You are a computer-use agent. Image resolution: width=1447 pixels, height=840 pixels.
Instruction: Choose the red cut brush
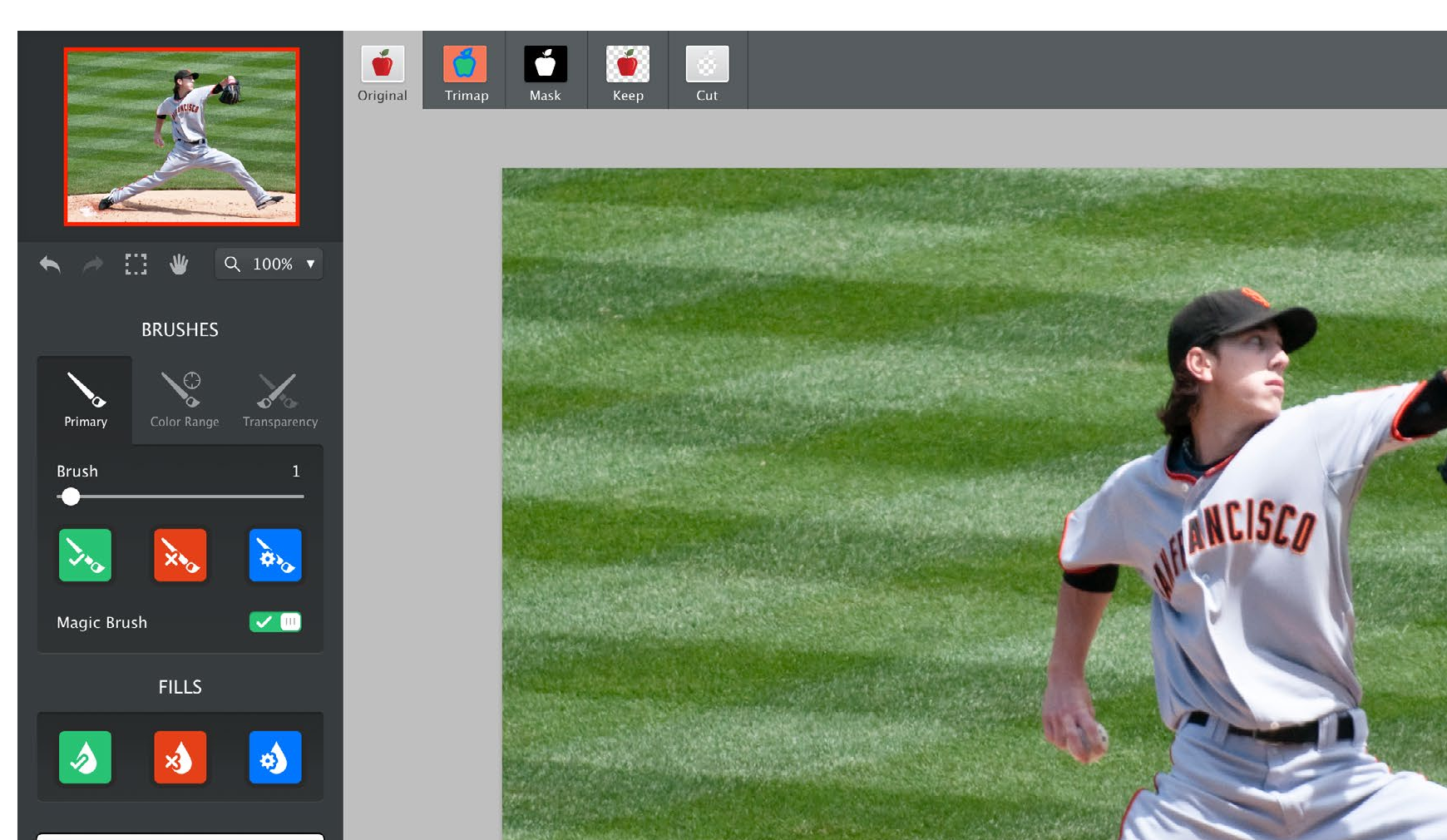180,555
